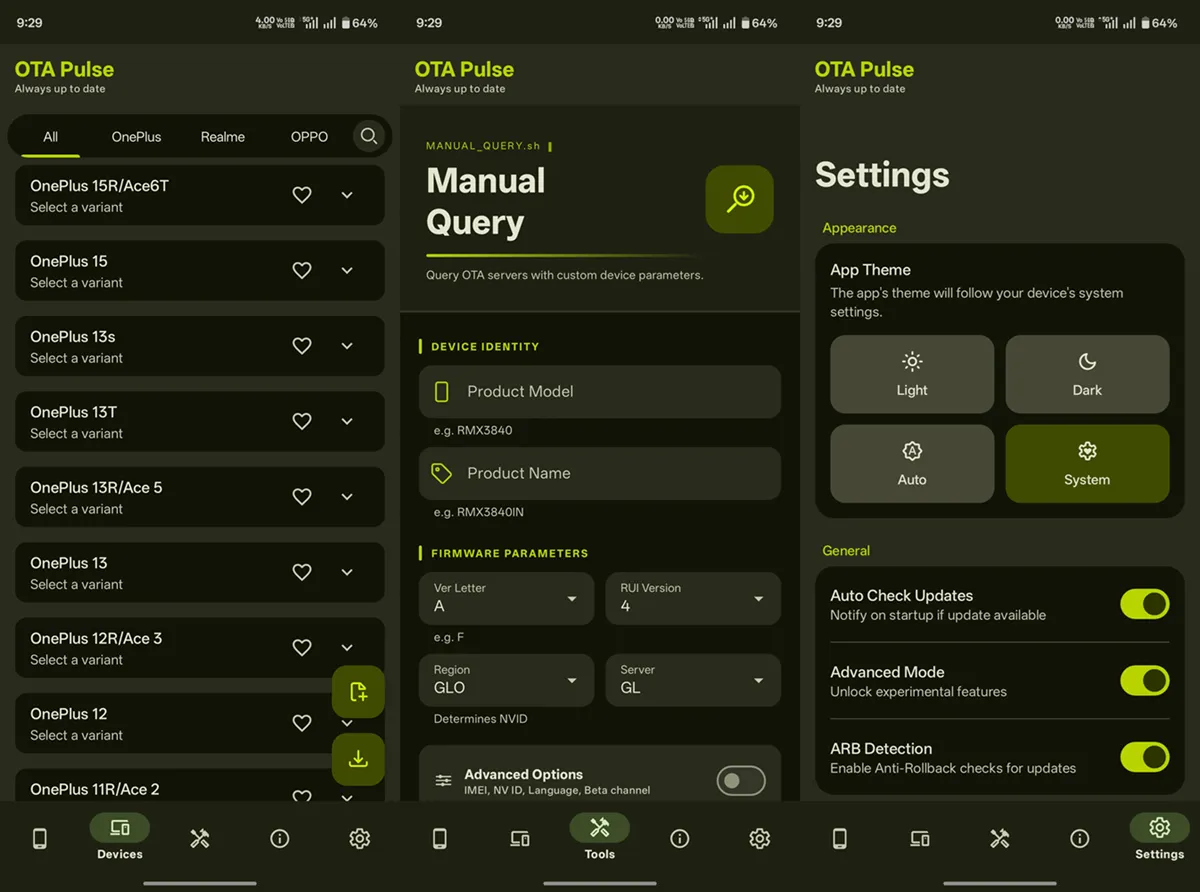1200x892 pixels.
Task: Favorite OnePlus 13 with its heart icon
Action: (x=302, y=572)
